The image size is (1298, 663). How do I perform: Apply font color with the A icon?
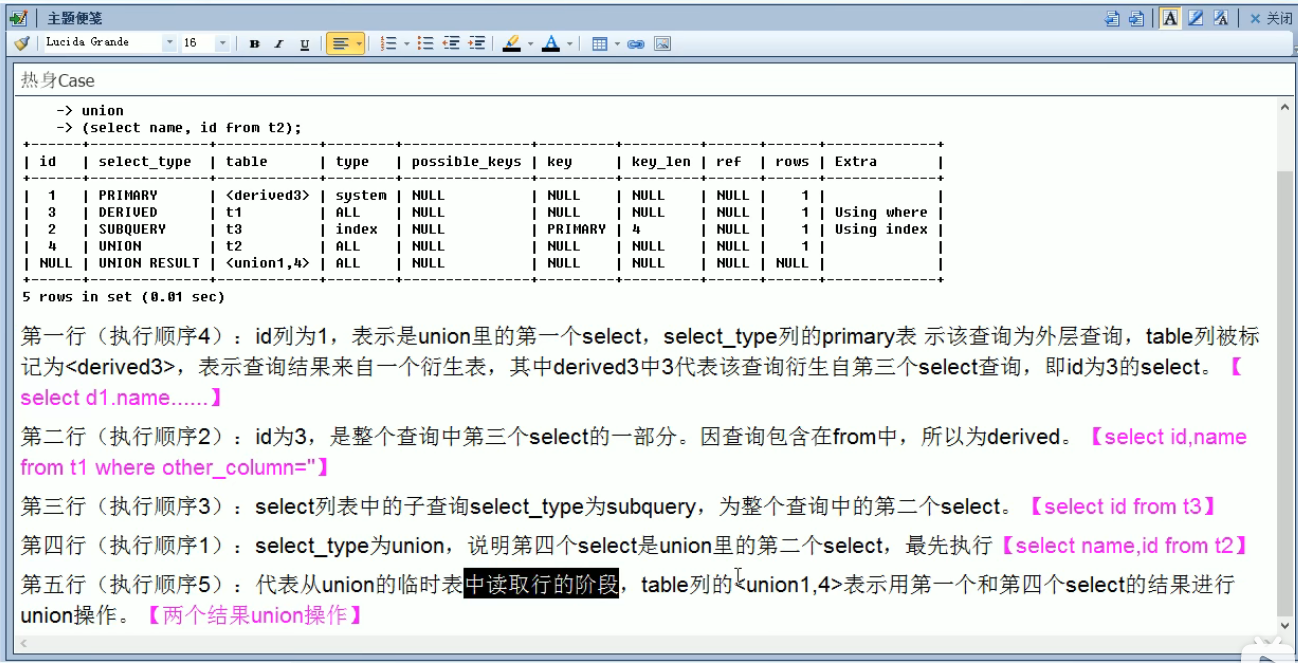click(553, 43)
